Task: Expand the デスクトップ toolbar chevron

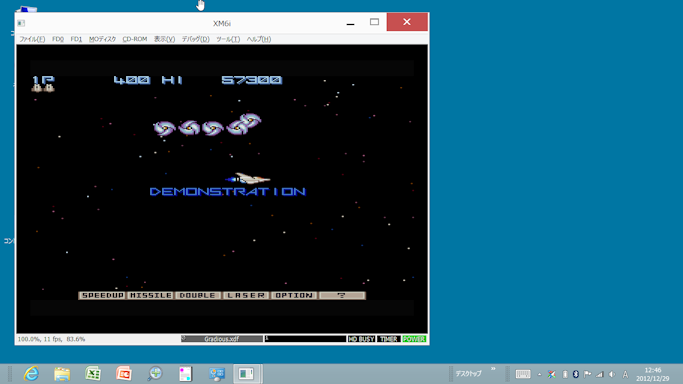Action: (x=493, y=369)
